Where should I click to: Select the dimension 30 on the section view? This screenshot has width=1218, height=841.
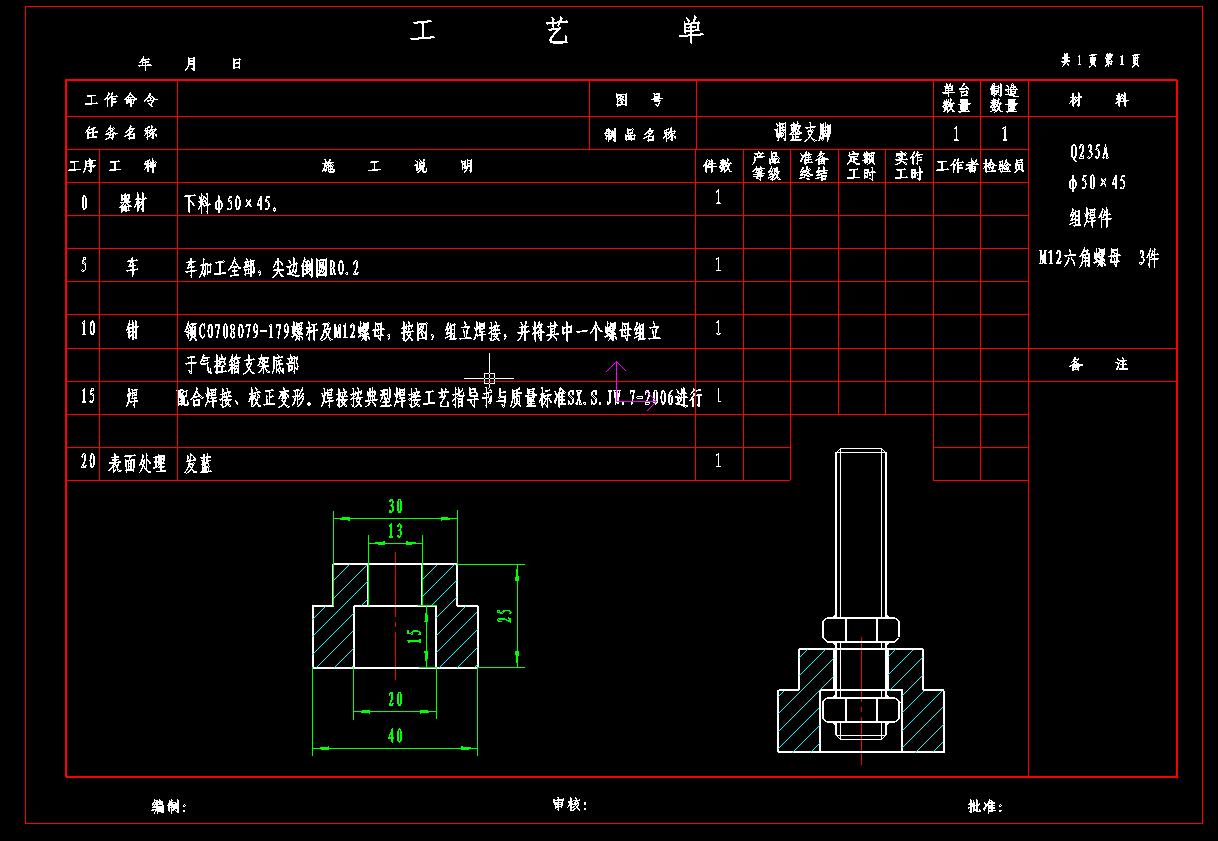point(395,507)
